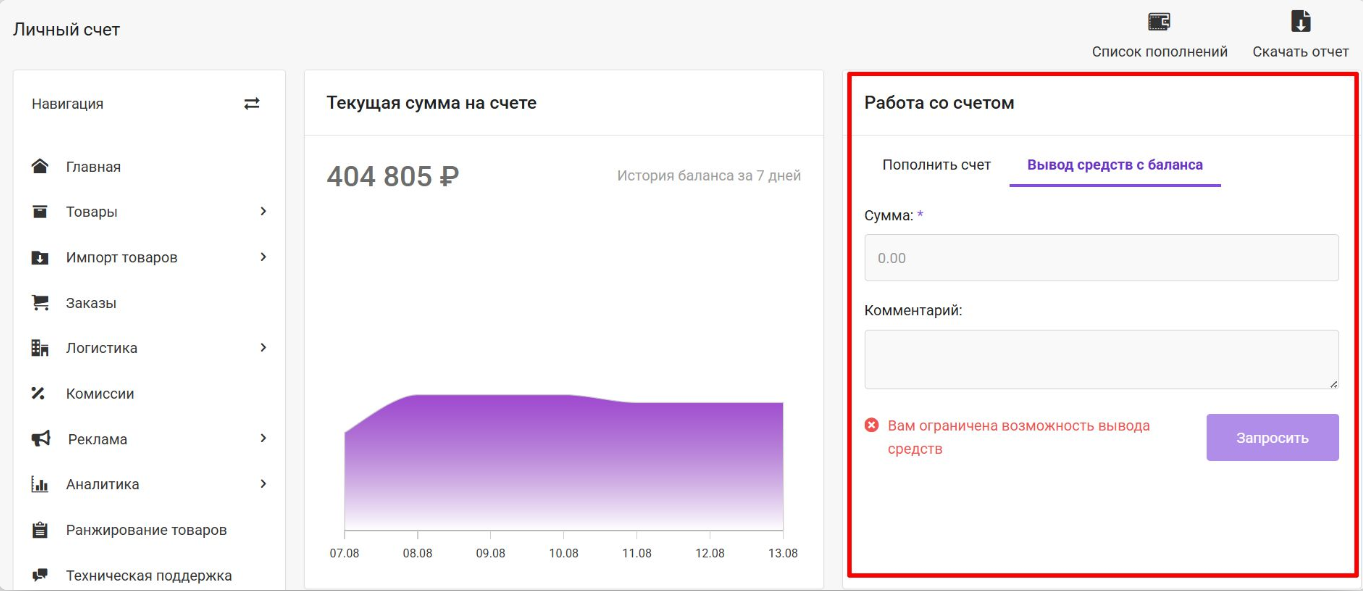Click the box icon beside Товары

[x=40, y=212]
